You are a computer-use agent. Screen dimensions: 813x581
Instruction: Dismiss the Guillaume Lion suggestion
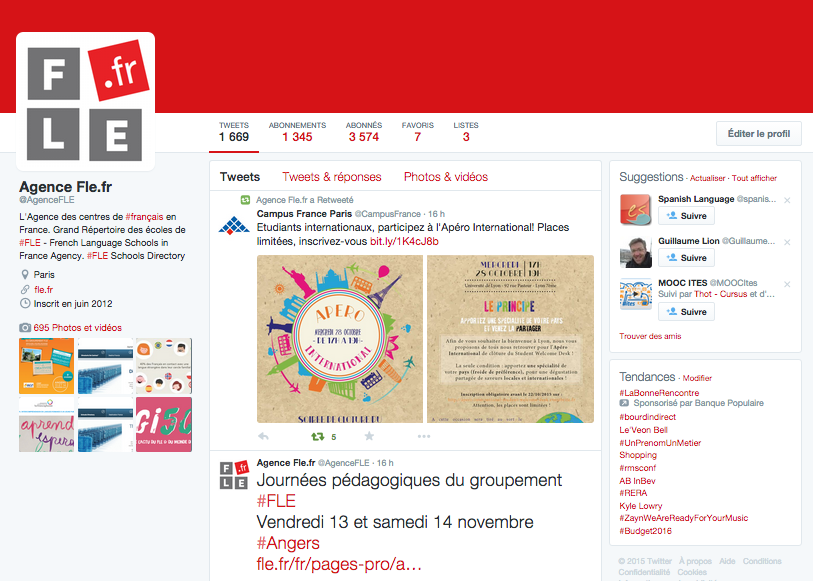click(x=787, y=242)
